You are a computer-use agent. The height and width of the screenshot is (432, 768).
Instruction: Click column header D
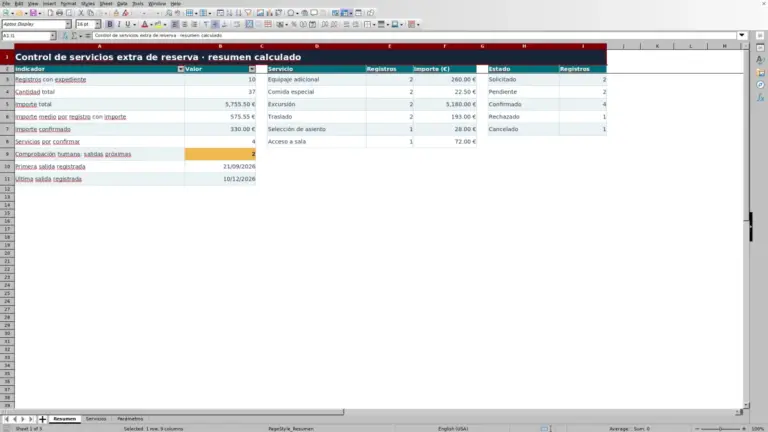click(316, 46)
